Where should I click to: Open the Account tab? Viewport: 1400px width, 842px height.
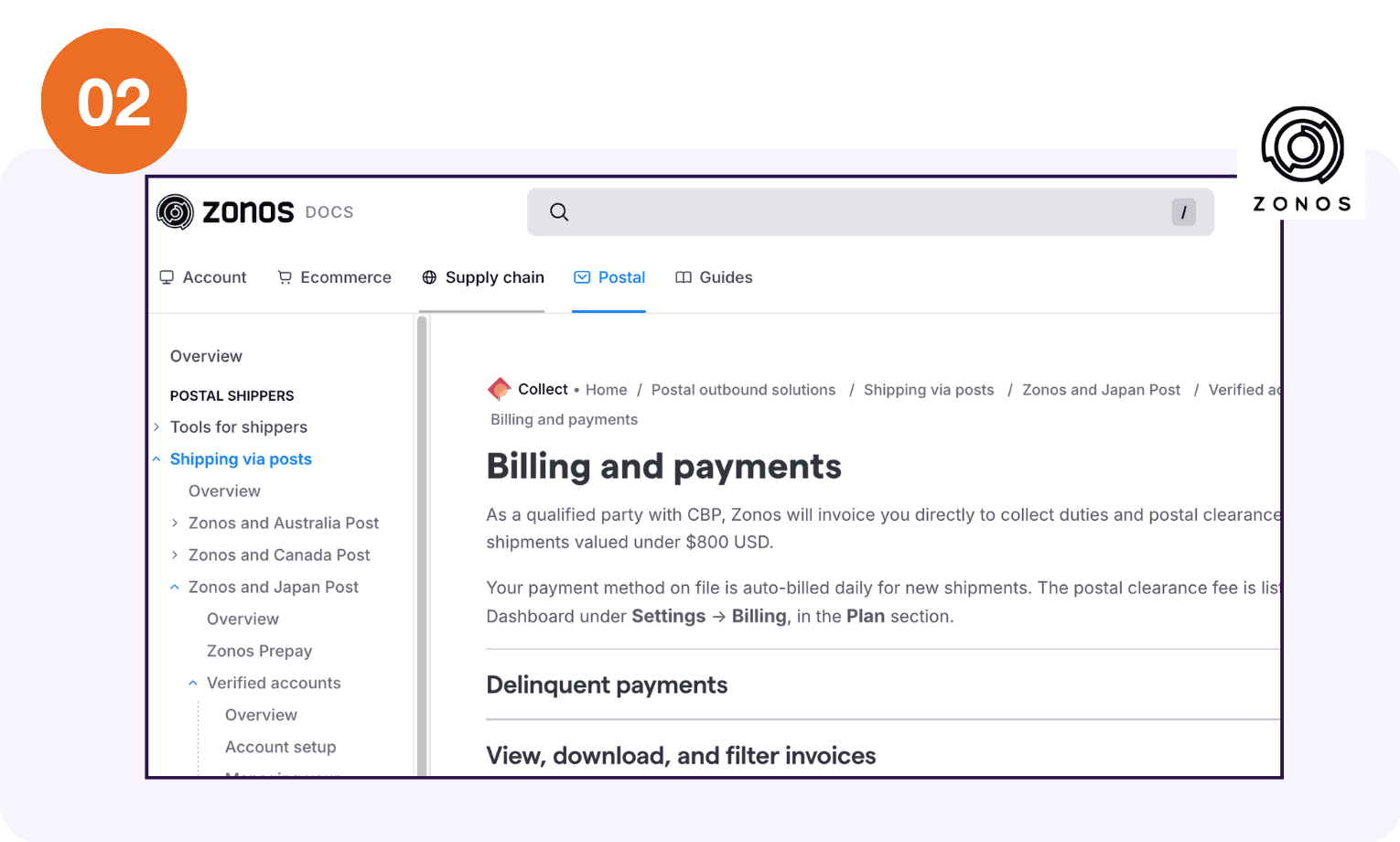(x=203, y=277)
